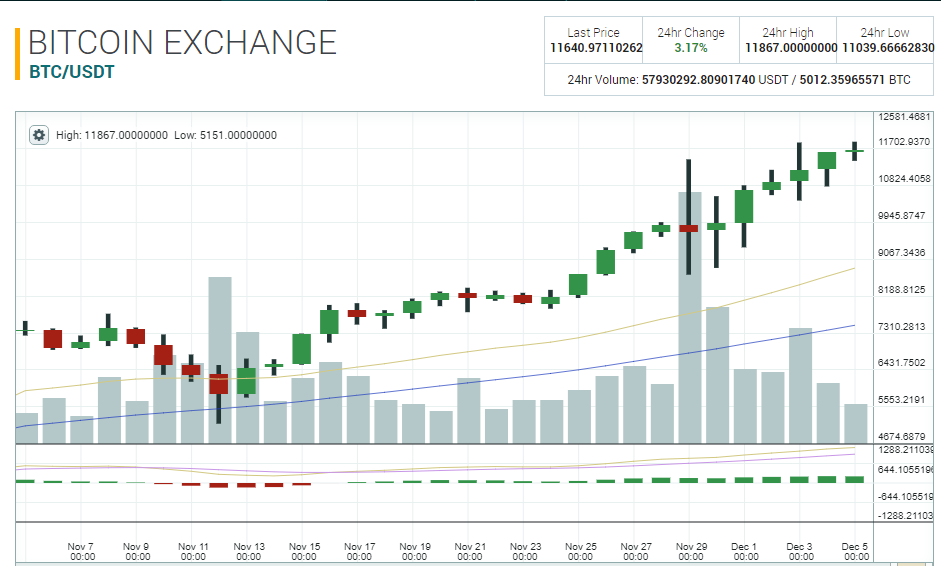The width and height of the screenshot is (941, 566).
Task: Click the tallest volume bar at Nov 29
Action: click(690, 318)
